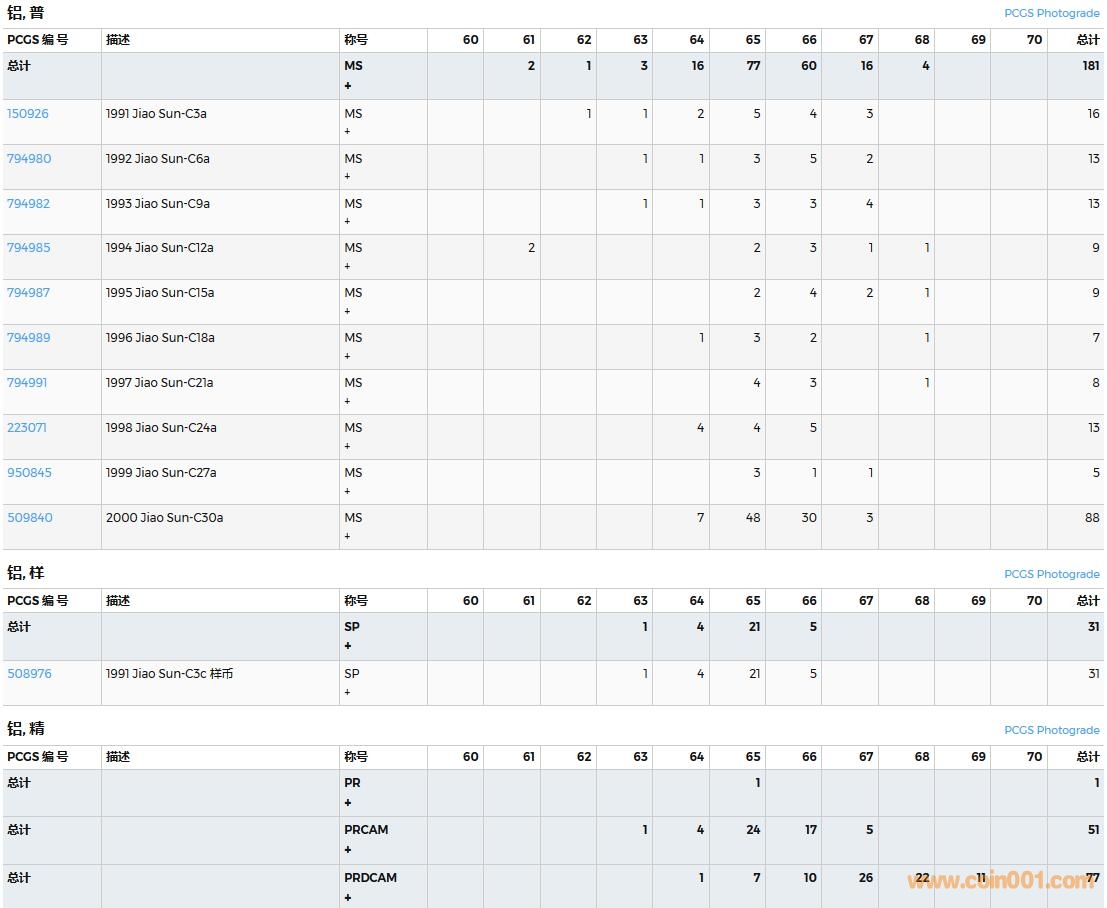The image size is (1107, 908).
Task: Click PCGS number 794985 for 1994 Jiao
Action: (29, 248)
